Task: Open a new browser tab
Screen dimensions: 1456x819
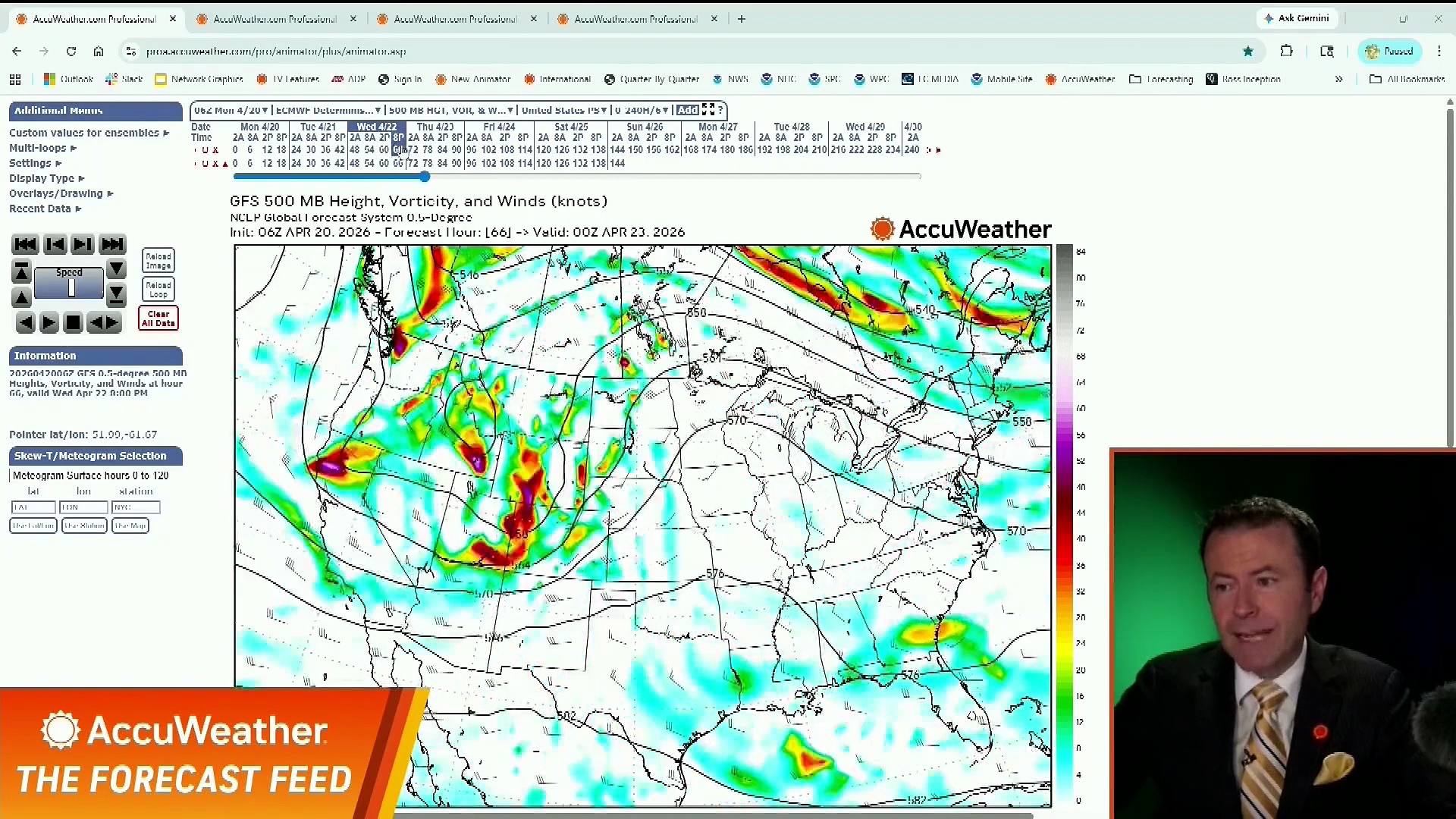Action: pos(742,19)
